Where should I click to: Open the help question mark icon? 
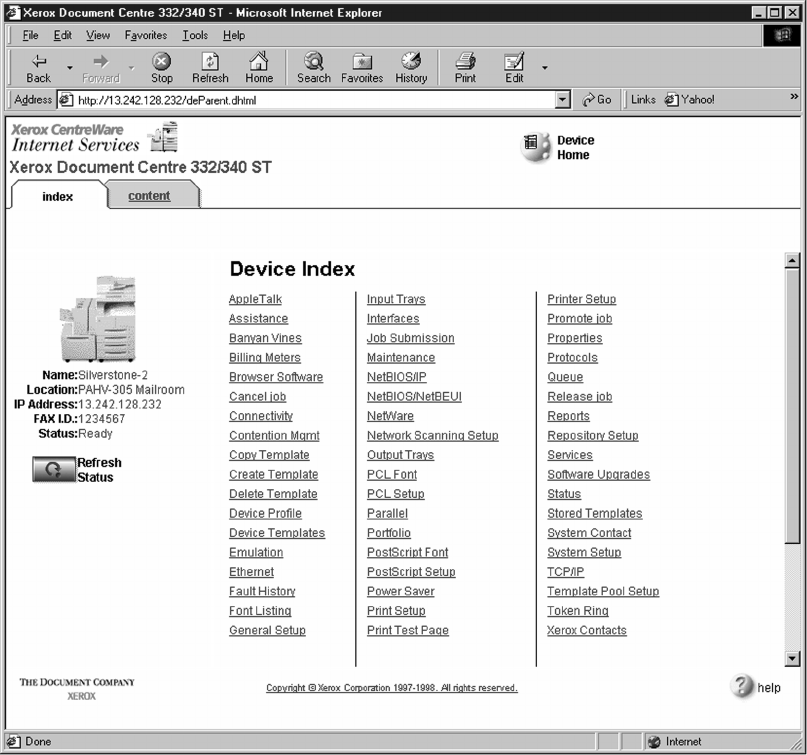pyautogui.click(x=741, y=686)
